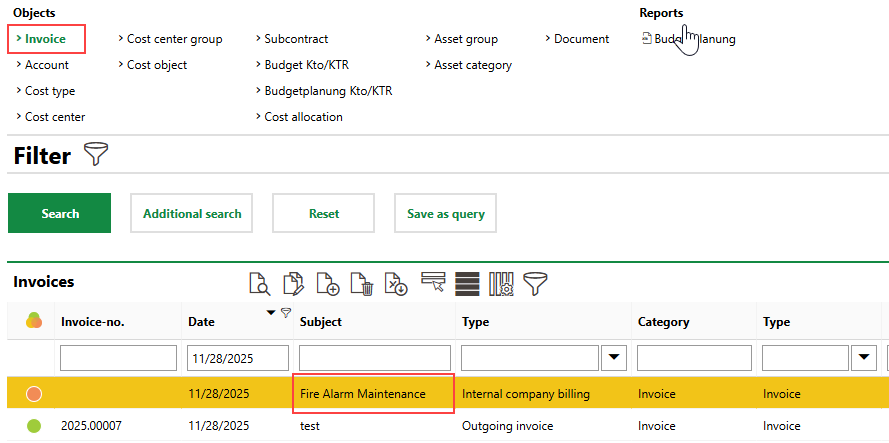The image size is (889, 443).
Task: Click the Excel export download icon
Action: pyautogui.click(x=396, y=283)
